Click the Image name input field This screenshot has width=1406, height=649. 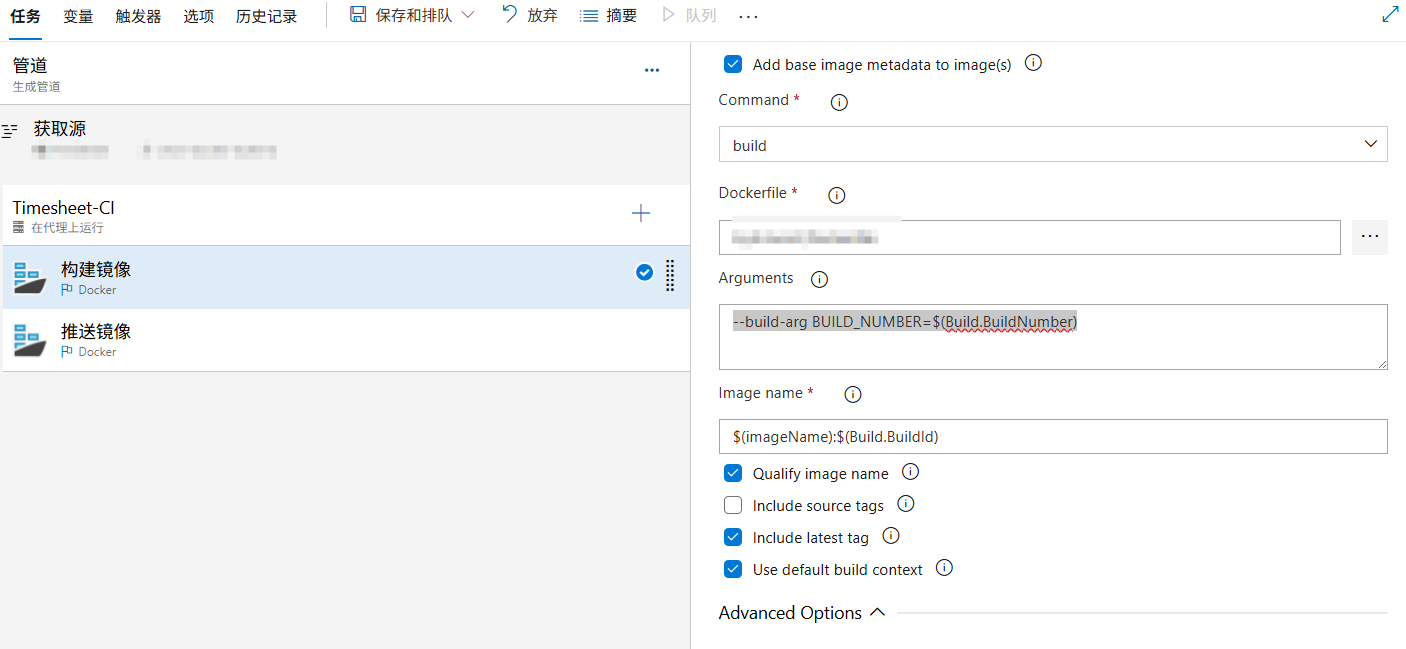1053,436
